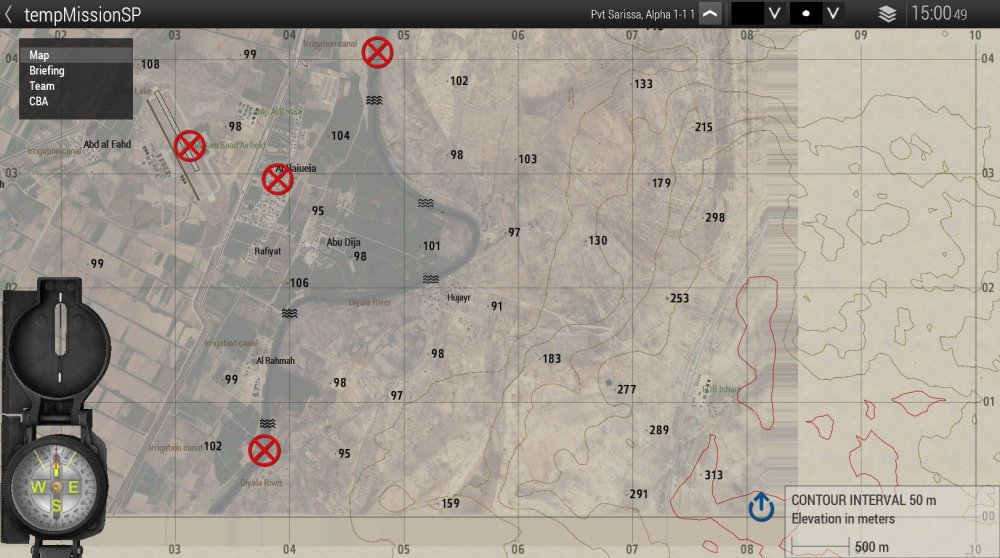1000x558 pixels.
Task: Click the river wave symbol near Hujayr
Action: (x=431, y=279)
